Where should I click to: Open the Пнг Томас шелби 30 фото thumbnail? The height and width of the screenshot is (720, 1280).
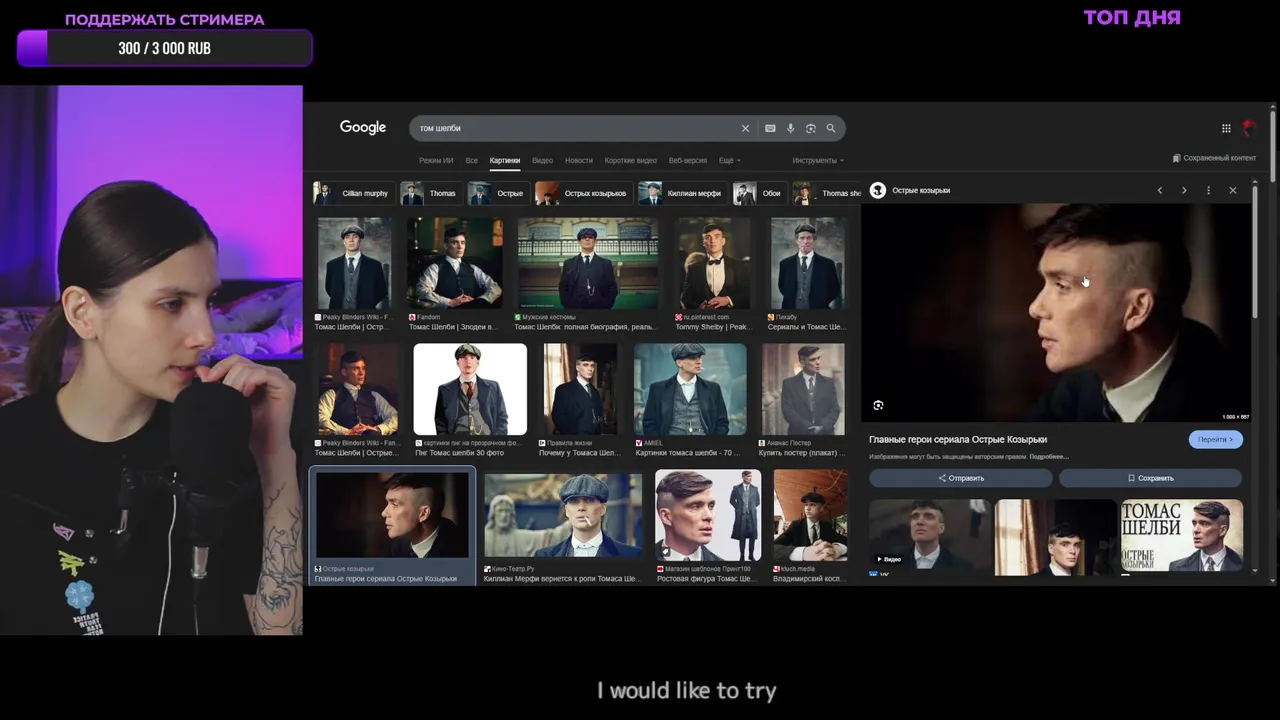[470, 389]
